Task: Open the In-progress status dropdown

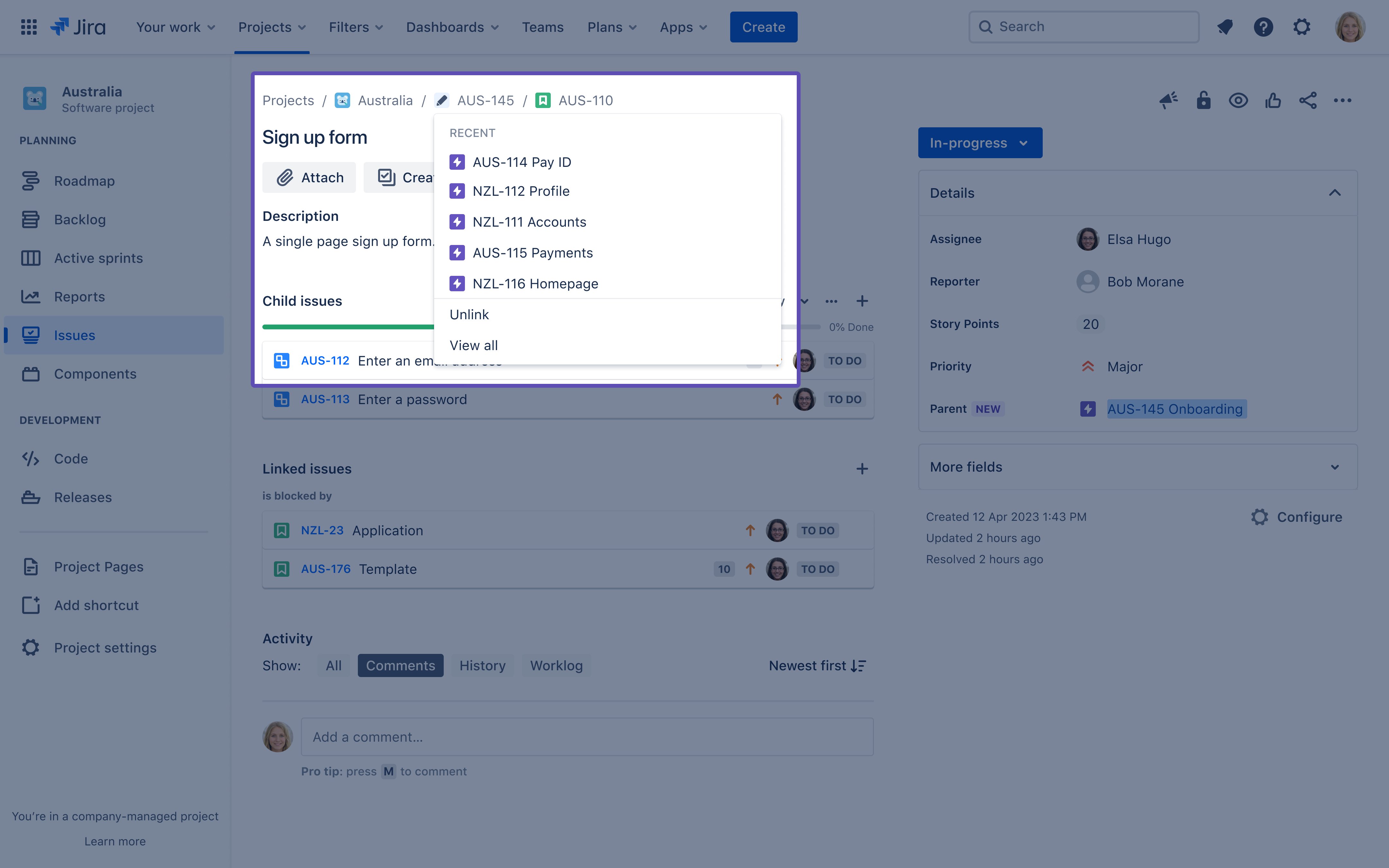Action: coord(980,143)
